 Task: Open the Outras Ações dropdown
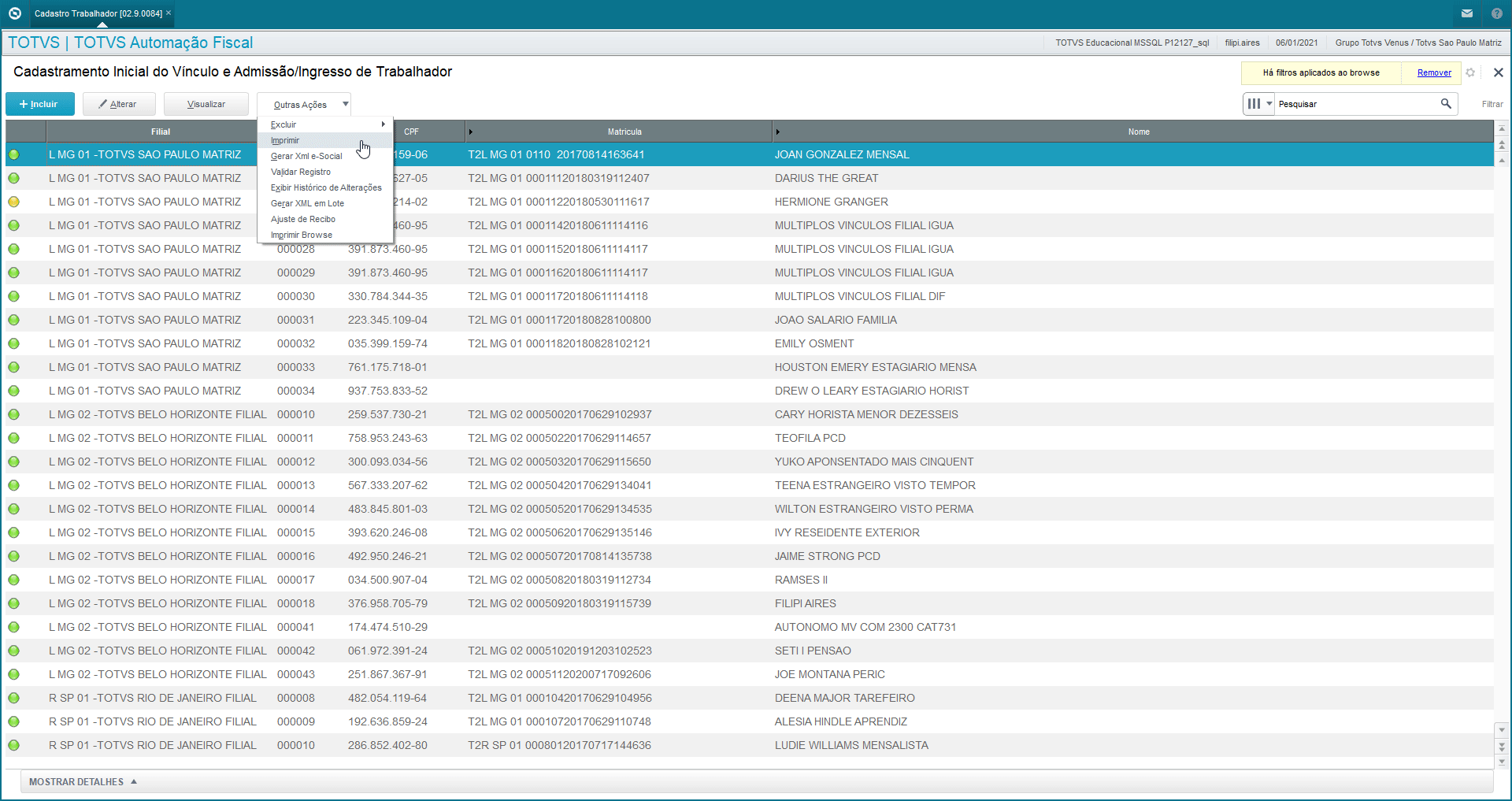point(304,105)
